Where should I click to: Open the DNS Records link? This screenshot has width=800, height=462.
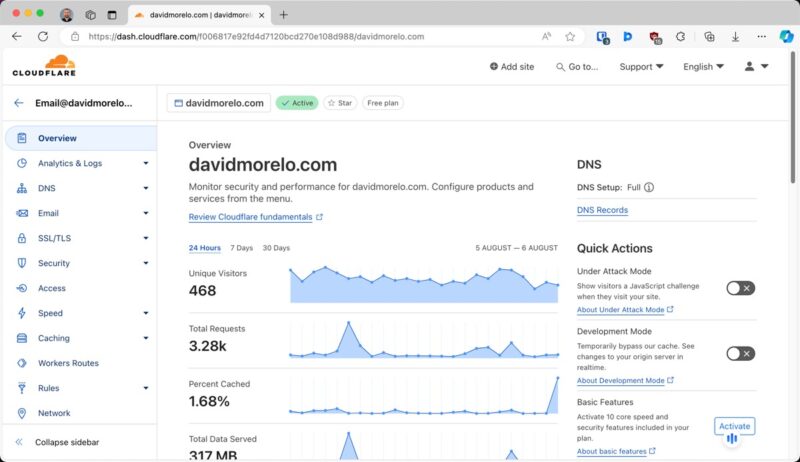pos(602,210)
